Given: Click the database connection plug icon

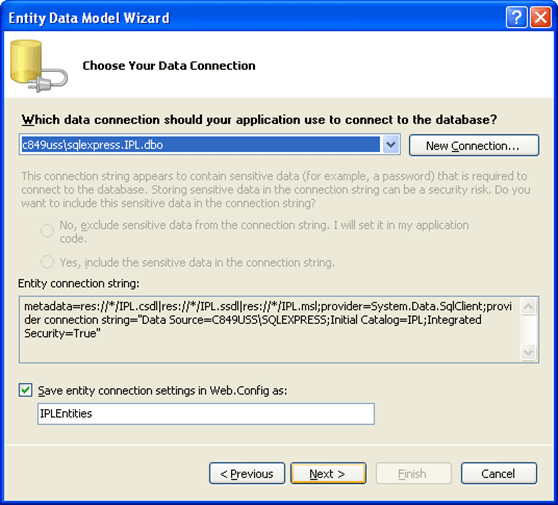Looking at the screenshot, I should 39,66.
